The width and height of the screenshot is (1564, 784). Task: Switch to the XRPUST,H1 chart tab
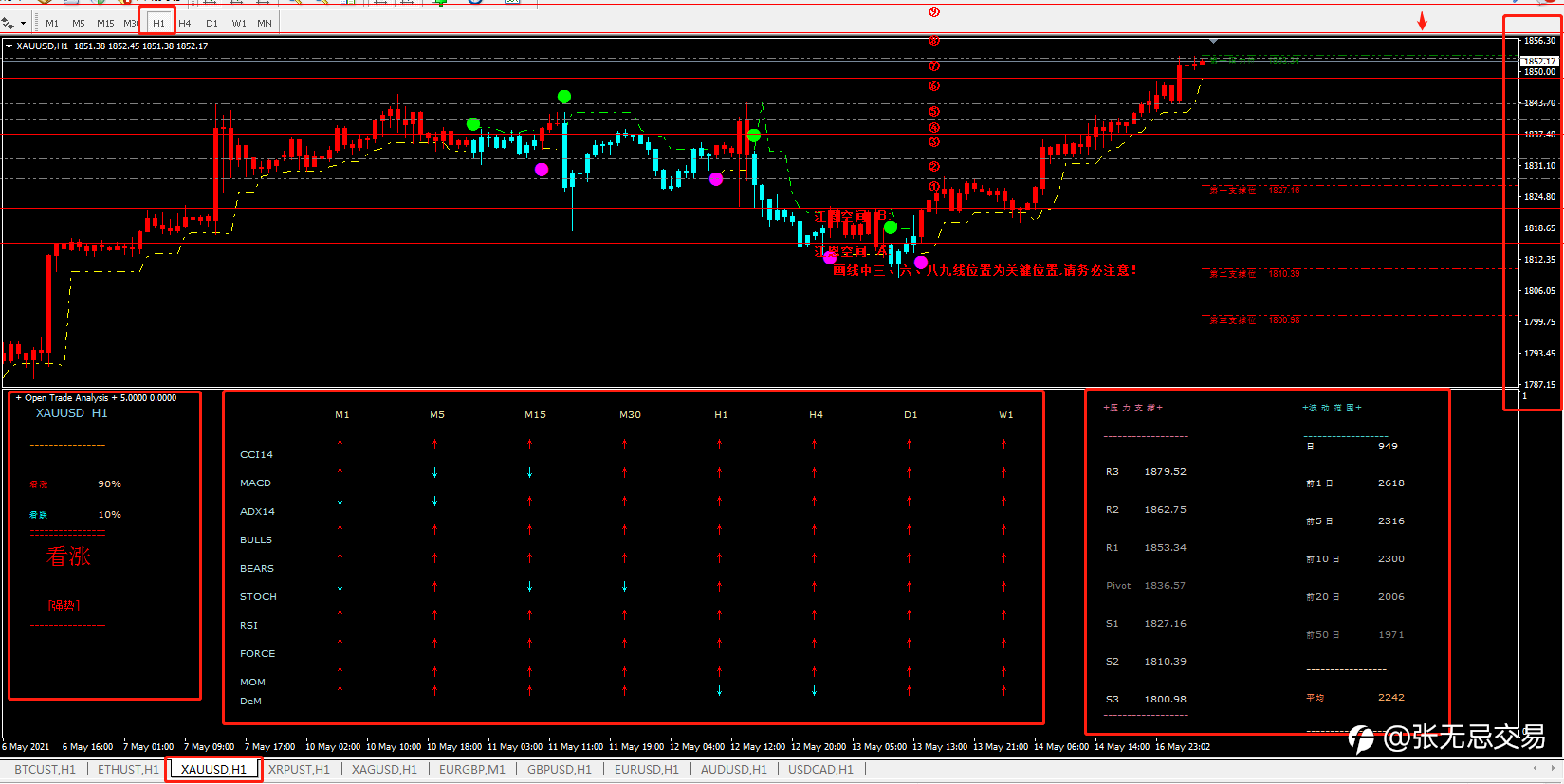(x=299, y=769)
